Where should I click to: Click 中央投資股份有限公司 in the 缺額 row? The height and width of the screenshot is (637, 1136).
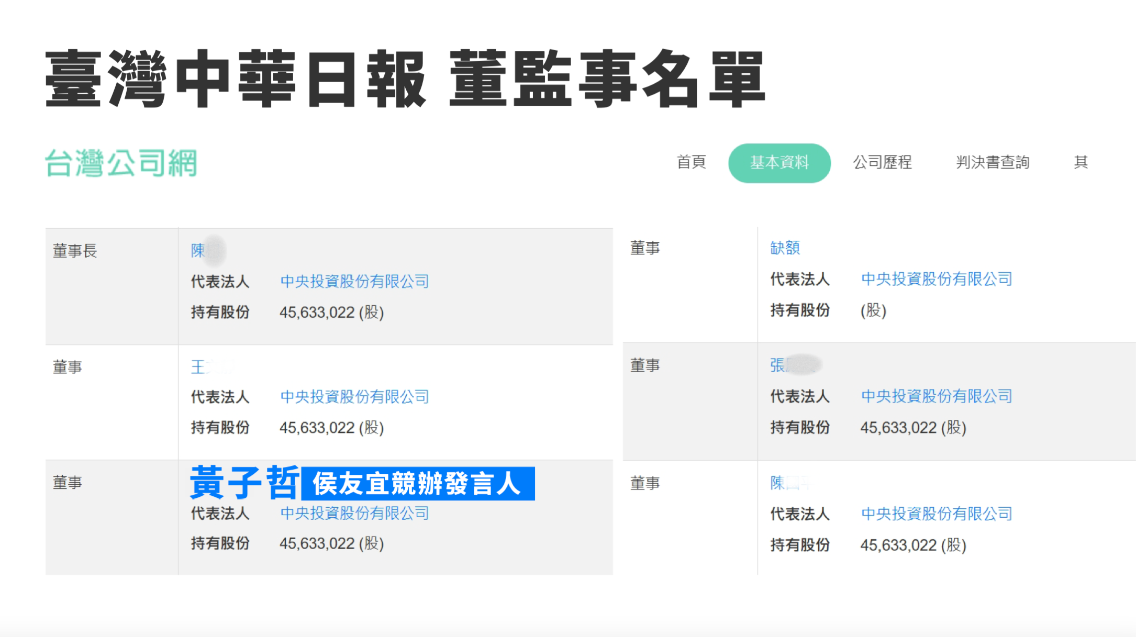point(936,279)
